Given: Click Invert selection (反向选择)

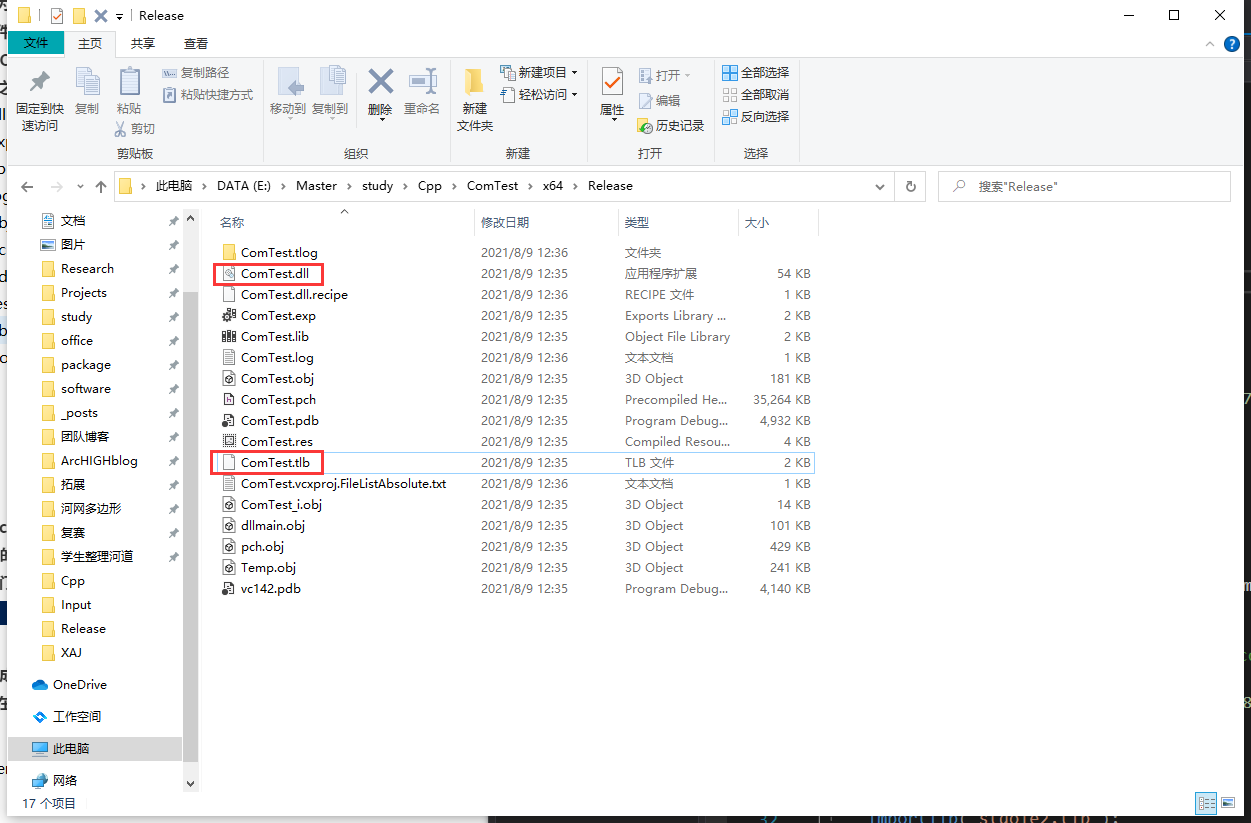Looking at the screenshot, I should pos(756,117).
